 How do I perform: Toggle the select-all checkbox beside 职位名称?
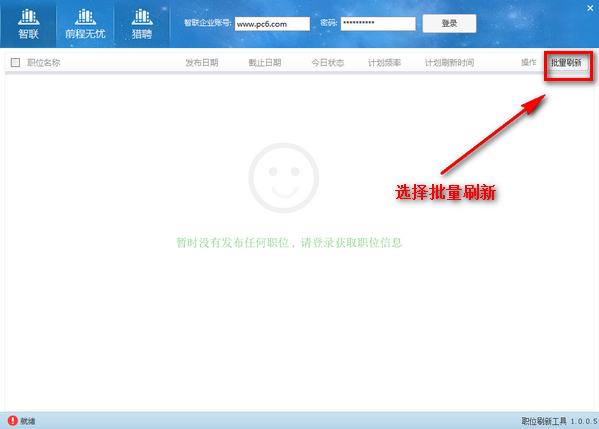(x=15, y=63)
